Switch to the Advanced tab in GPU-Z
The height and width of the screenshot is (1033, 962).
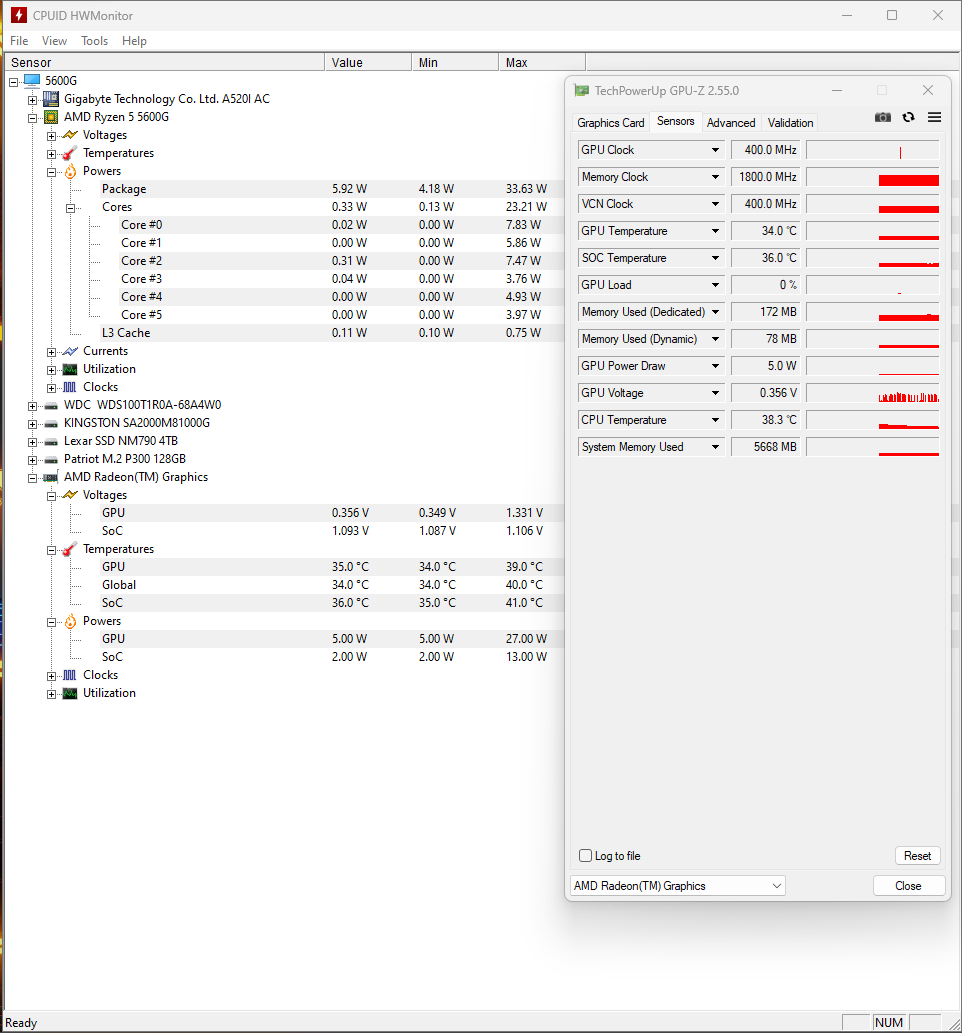[x=731, y=123]
